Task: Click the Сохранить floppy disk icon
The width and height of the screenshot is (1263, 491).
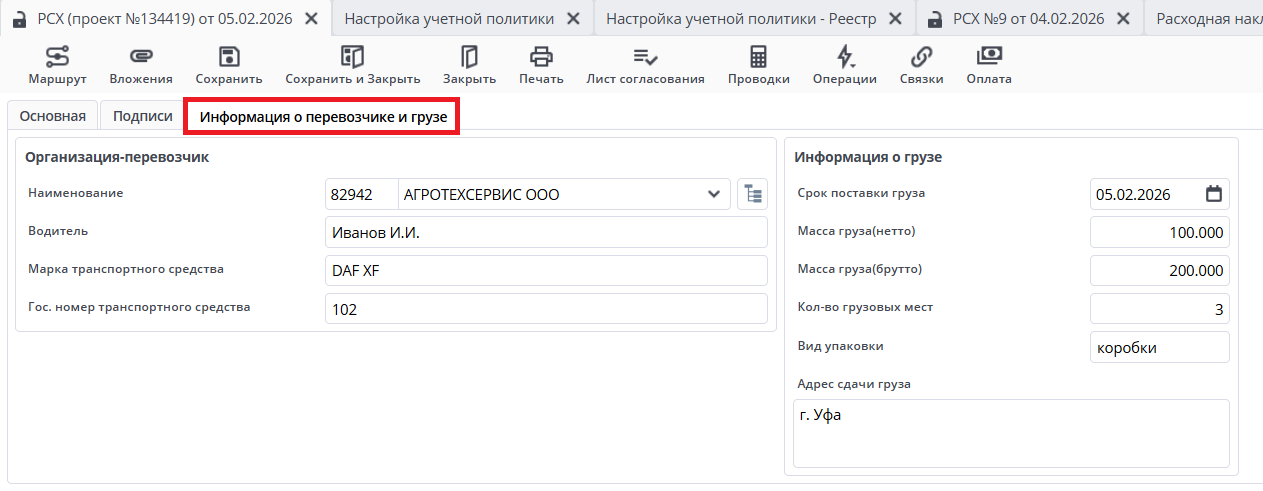Action: click(229, 57)
